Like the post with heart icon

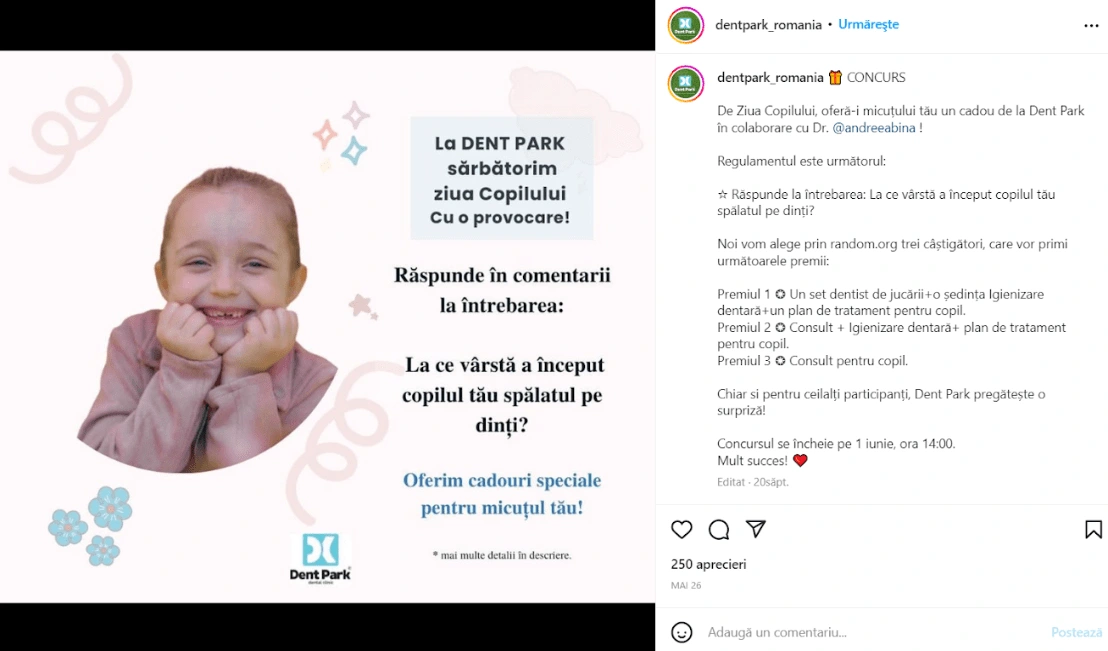[x=681, y=529]
